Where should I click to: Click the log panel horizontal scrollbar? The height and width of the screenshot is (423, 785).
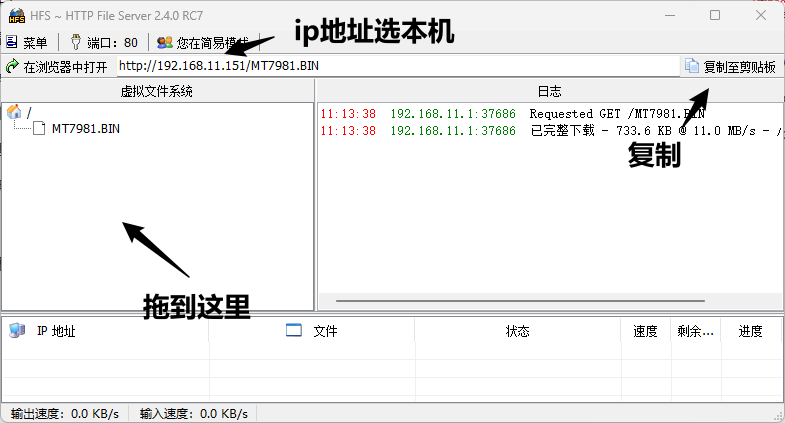pyautogui.click(x=520, y=299)
